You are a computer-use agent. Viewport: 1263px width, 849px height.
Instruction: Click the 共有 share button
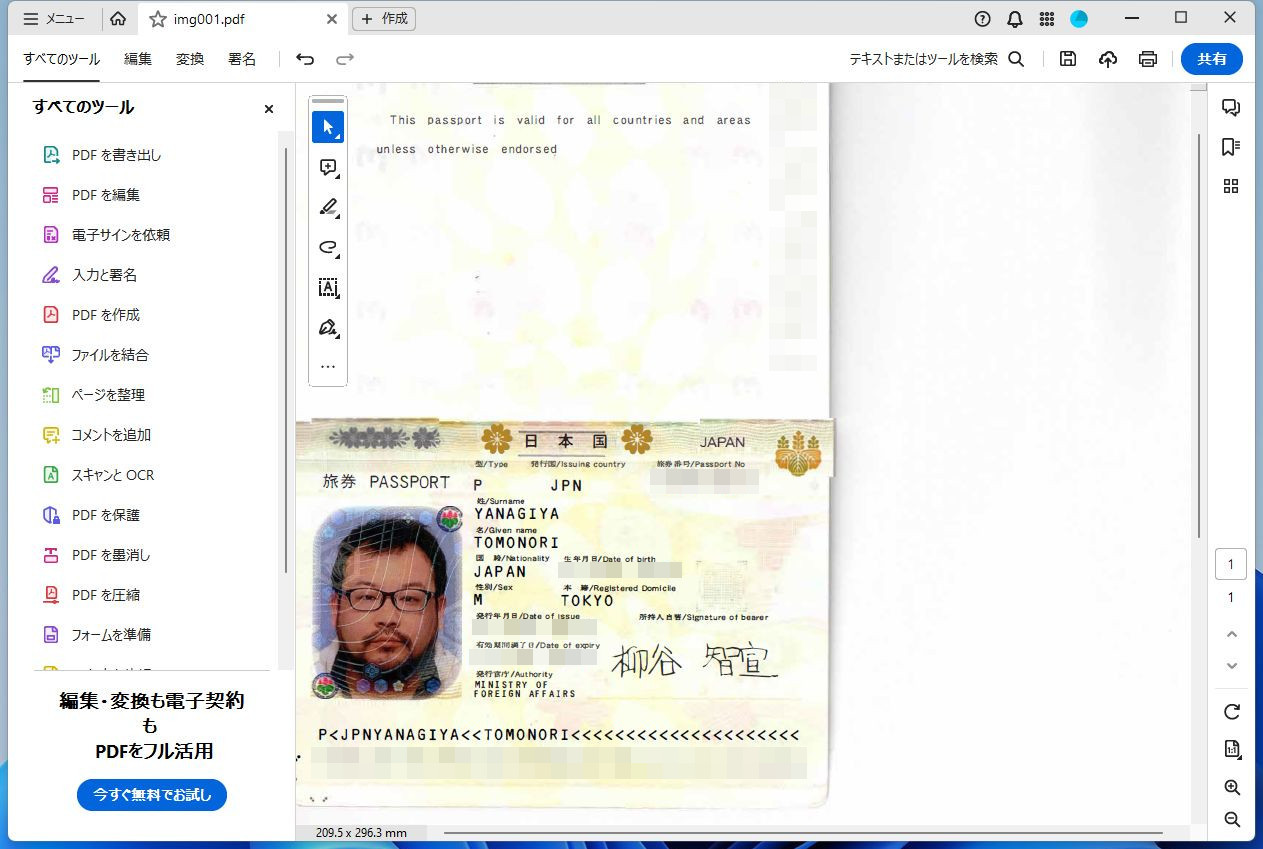tap(1211, 59)
